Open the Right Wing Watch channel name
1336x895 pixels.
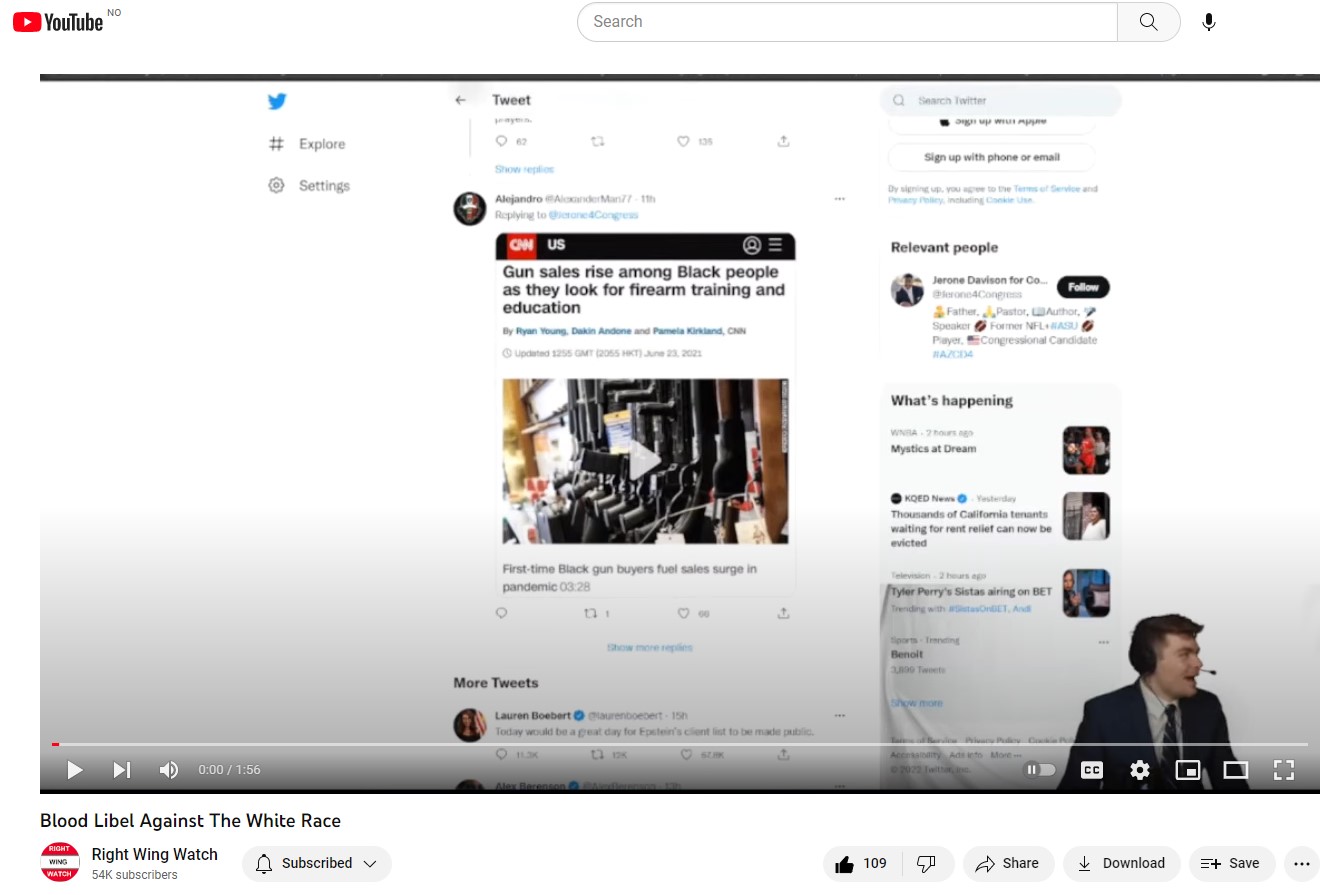[x=155, y=854]
